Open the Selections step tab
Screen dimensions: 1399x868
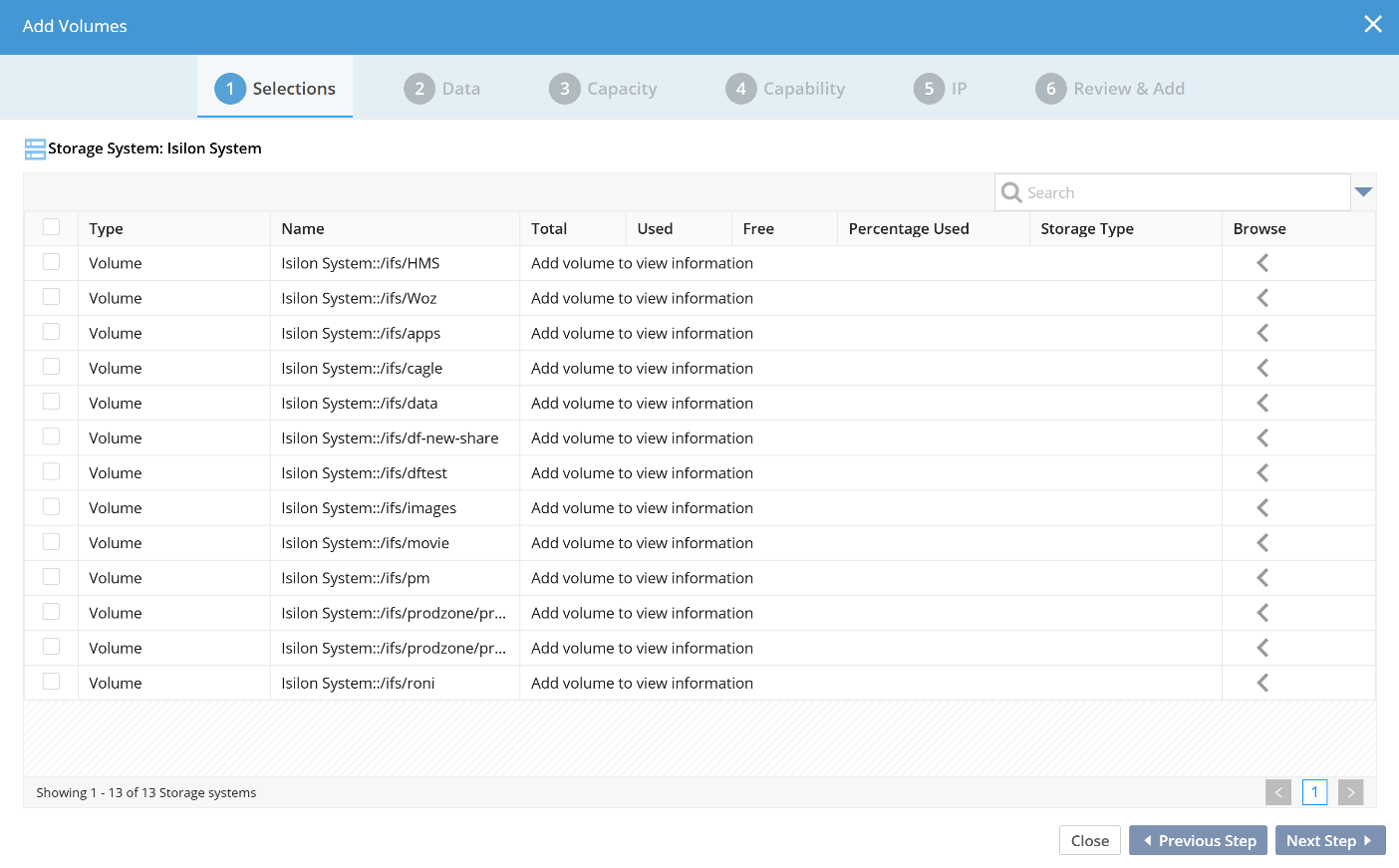(275, 88)
